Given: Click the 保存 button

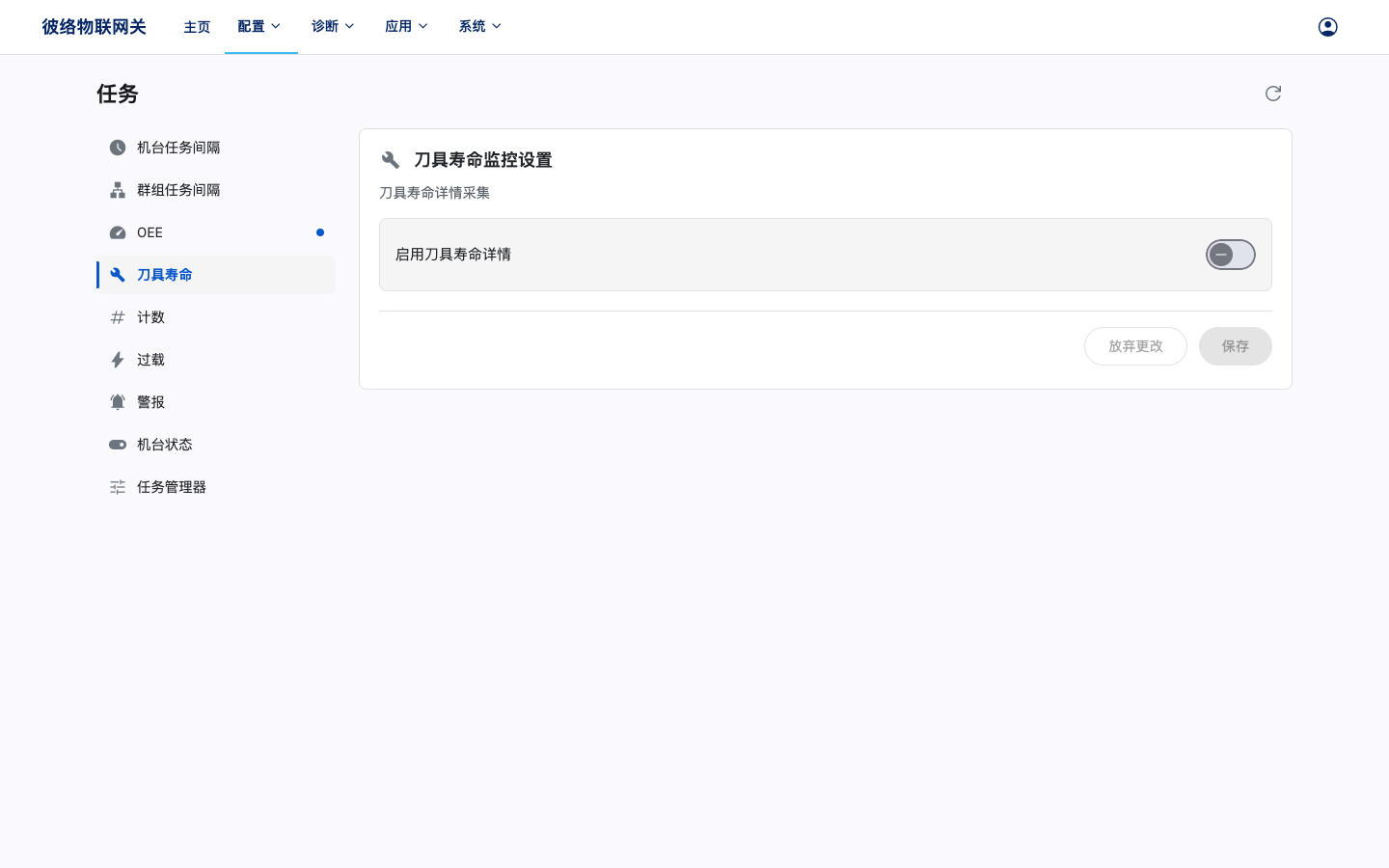Looking at the screenshot, I should (1235, 346).
